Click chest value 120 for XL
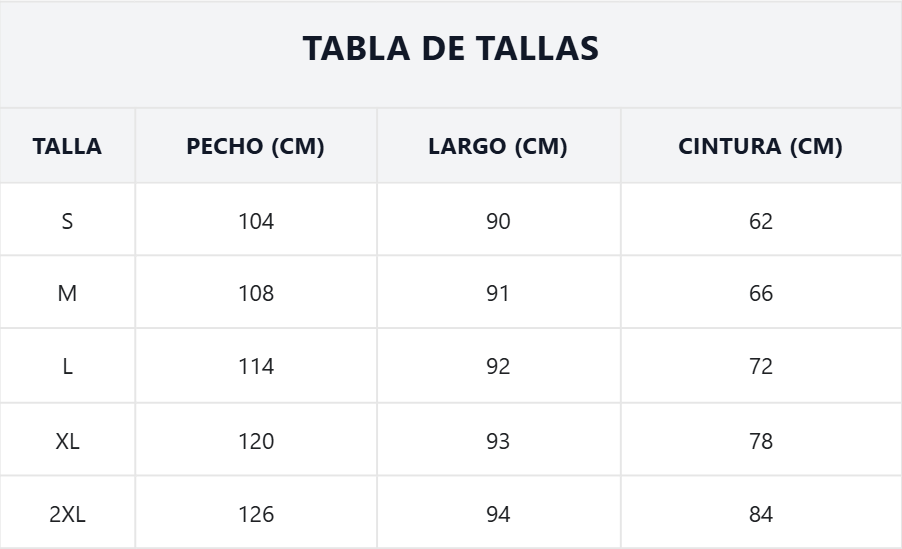This screenshot has height=549, width=902. [x=256, y=441]
